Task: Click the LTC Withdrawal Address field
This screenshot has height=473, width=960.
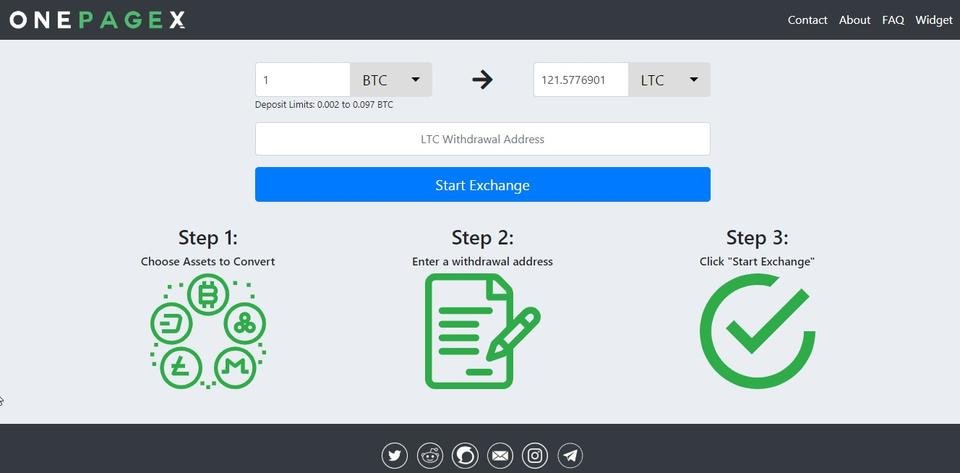Action: tap(482, 139)
